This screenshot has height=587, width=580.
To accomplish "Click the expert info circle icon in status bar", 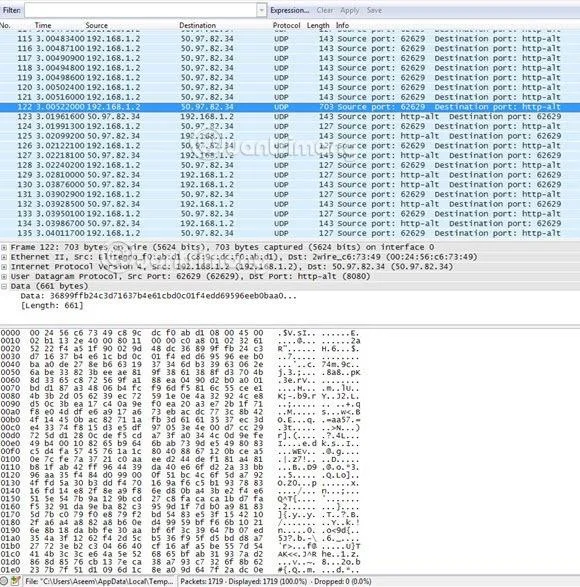I will coord(4,581).
